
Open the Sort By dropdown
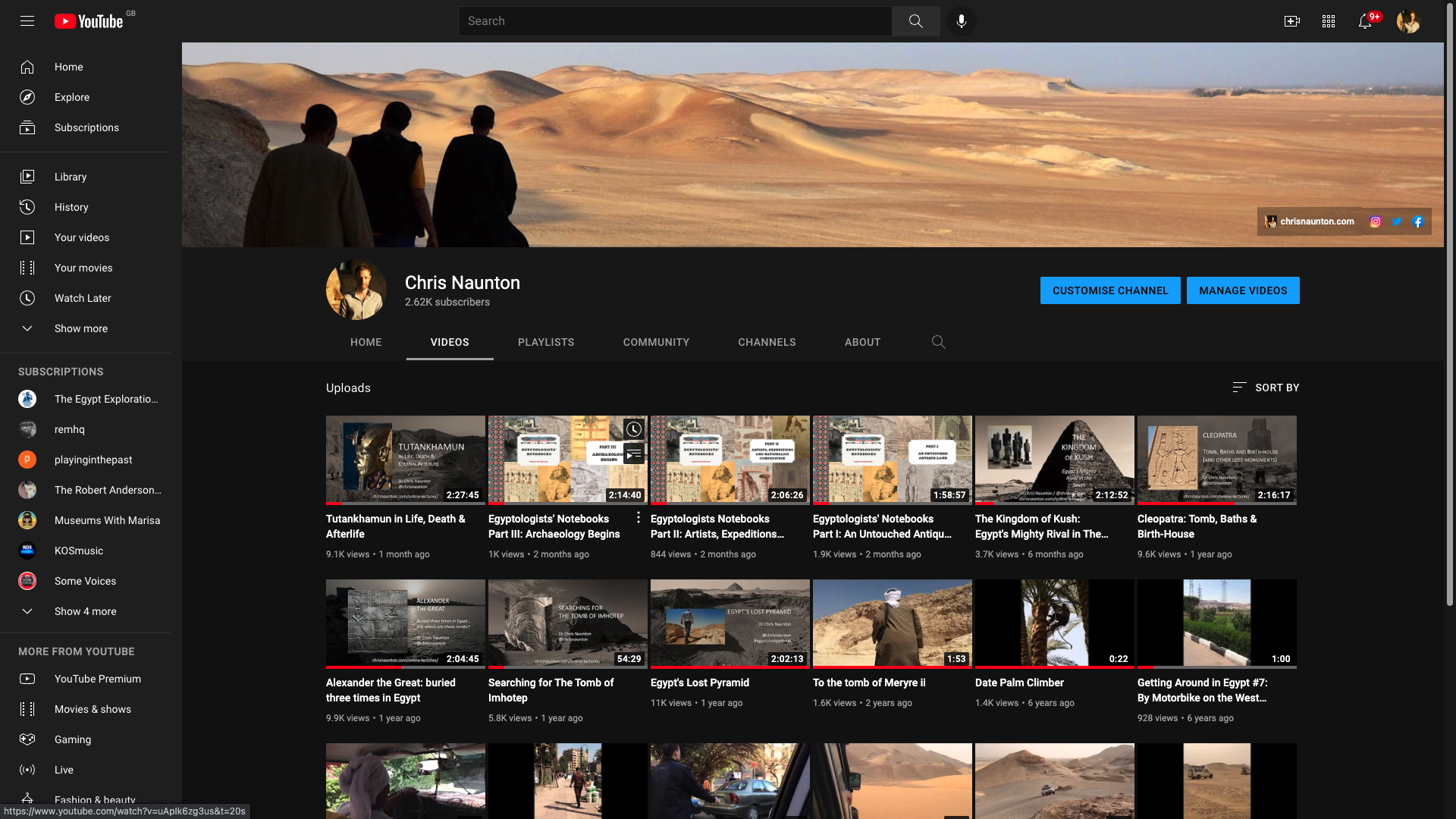(1266, 388)
